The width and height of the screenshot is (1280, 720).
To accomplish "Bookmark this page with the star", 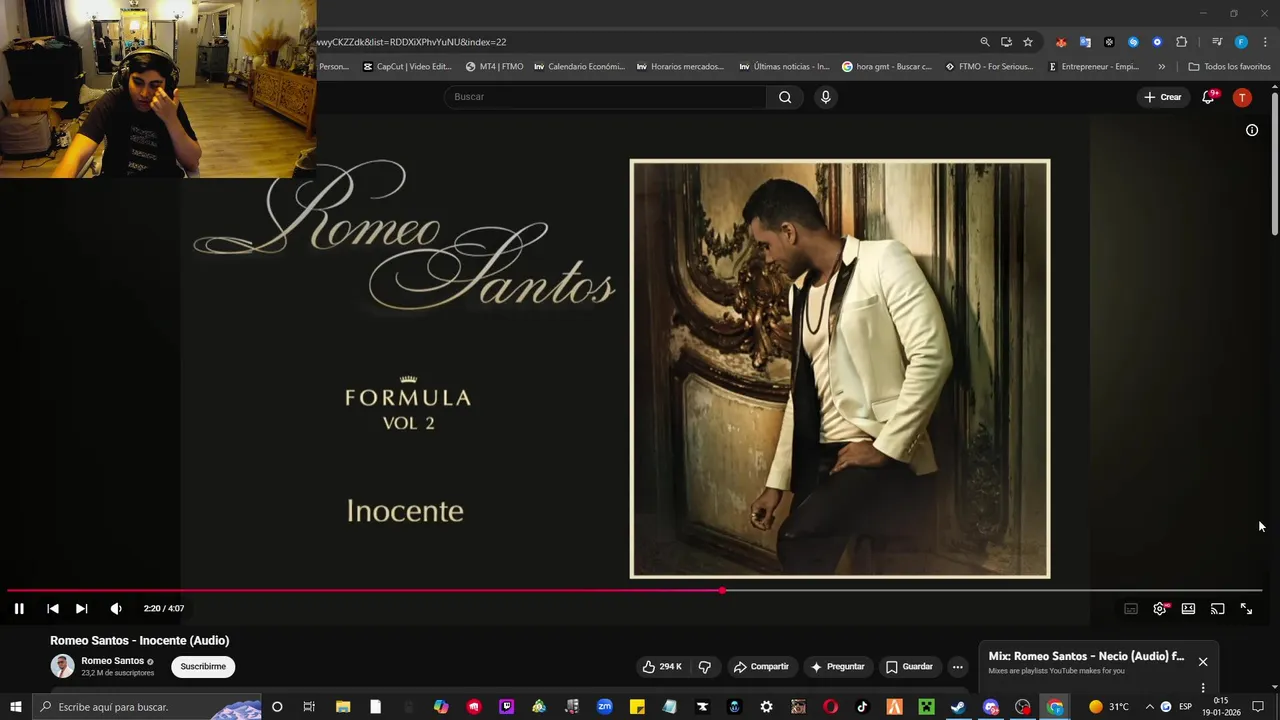I will (1028, 42).
